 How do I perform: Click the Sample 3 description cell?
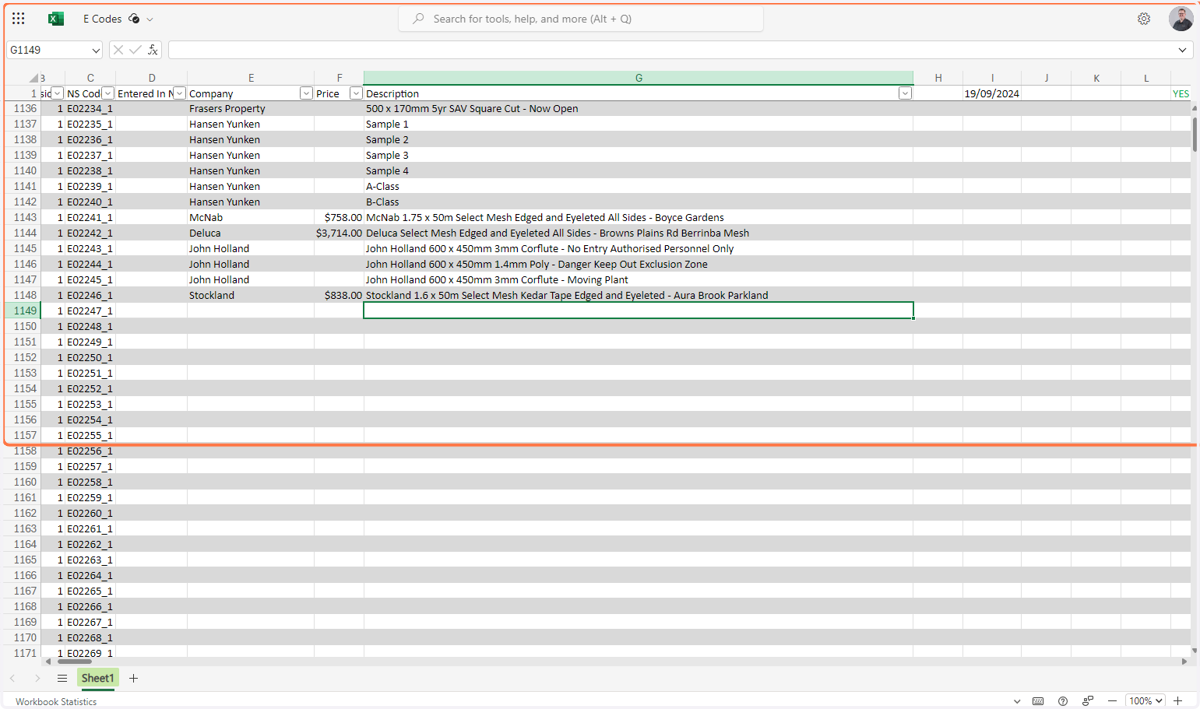pos(638,155)
